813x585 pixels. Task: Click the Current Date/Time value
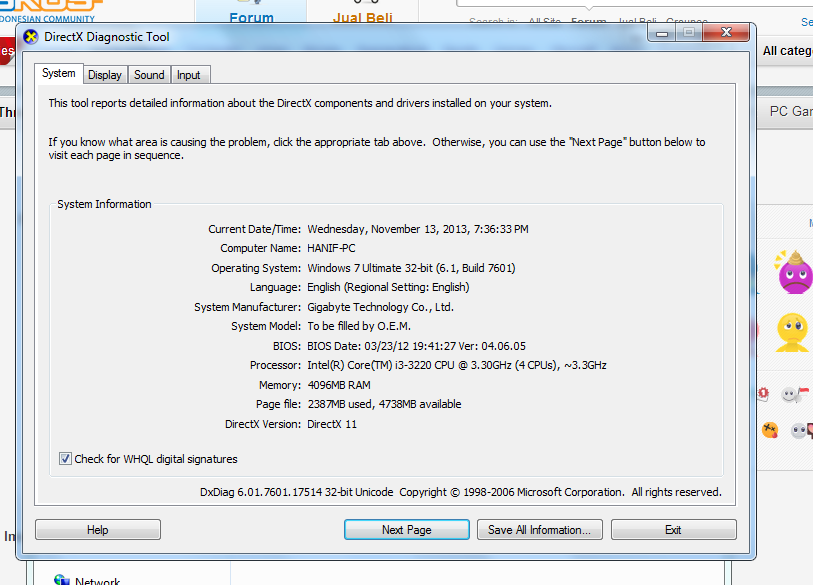418,229
